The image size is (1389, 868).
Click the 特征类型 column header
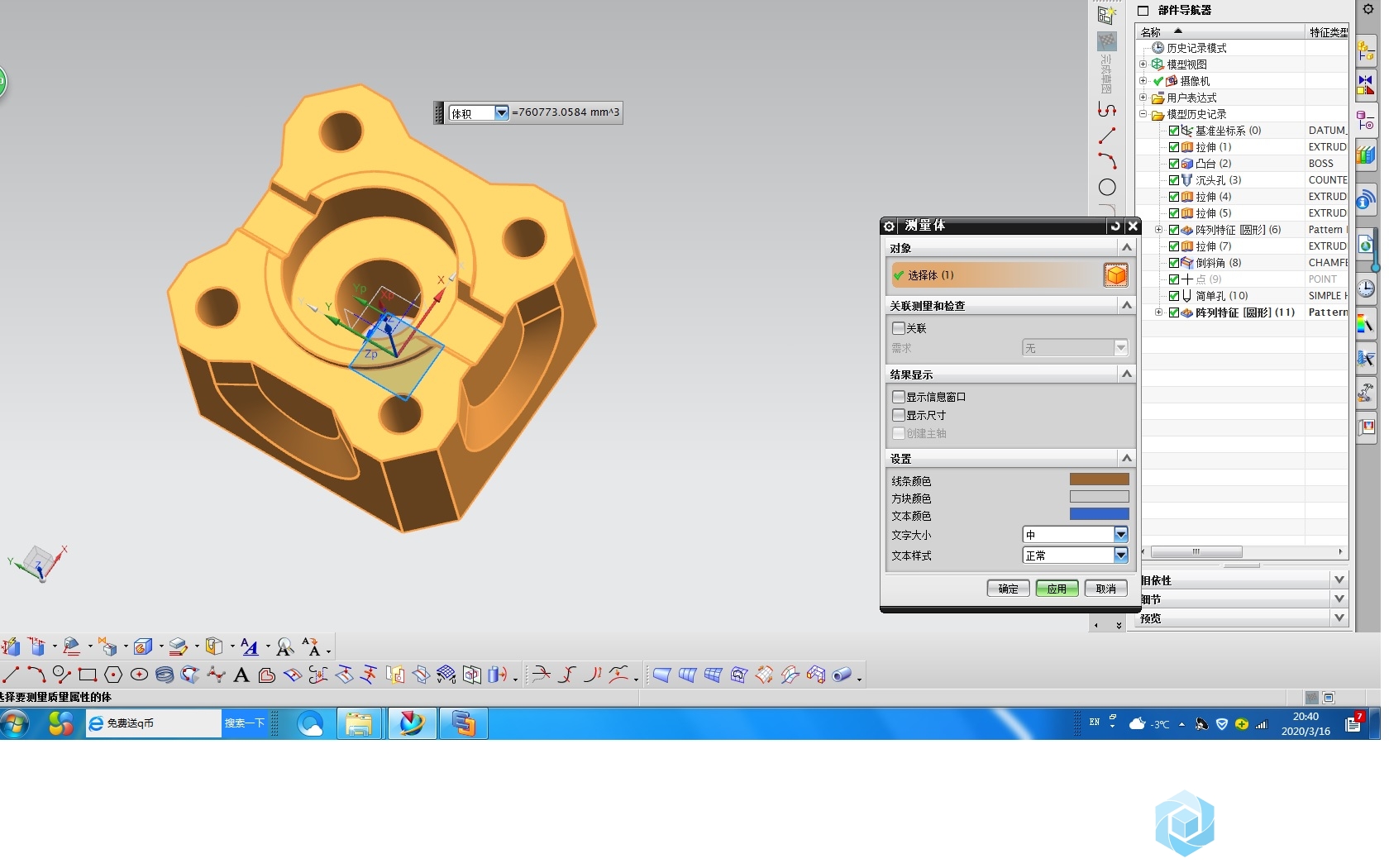tap(1328, 31)
